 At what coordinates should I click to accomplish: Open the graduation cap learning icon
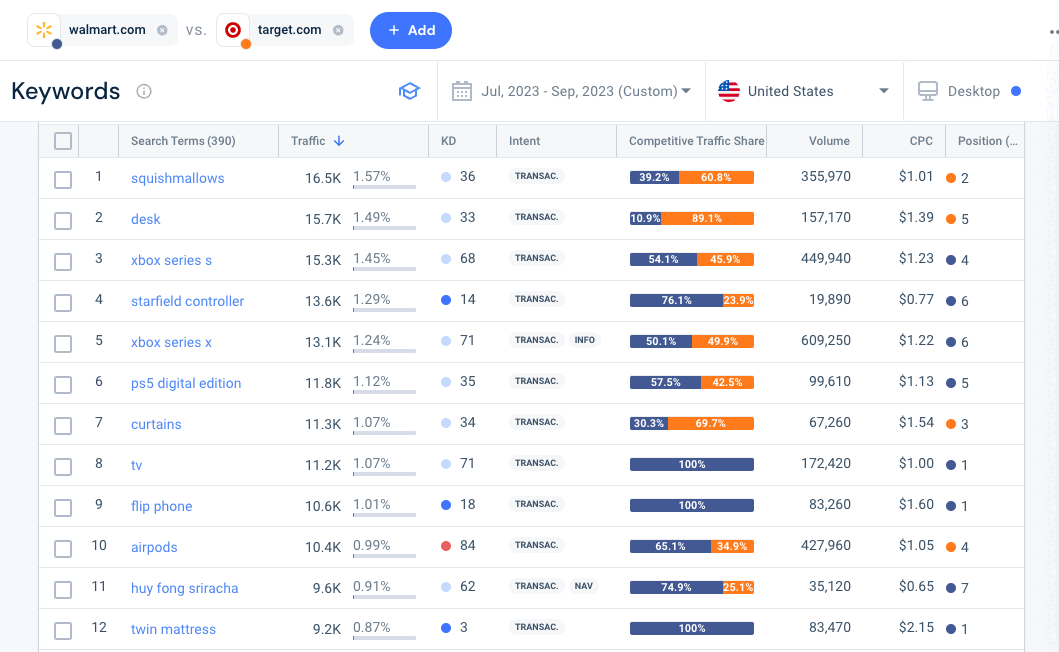(x=409, y=91)
